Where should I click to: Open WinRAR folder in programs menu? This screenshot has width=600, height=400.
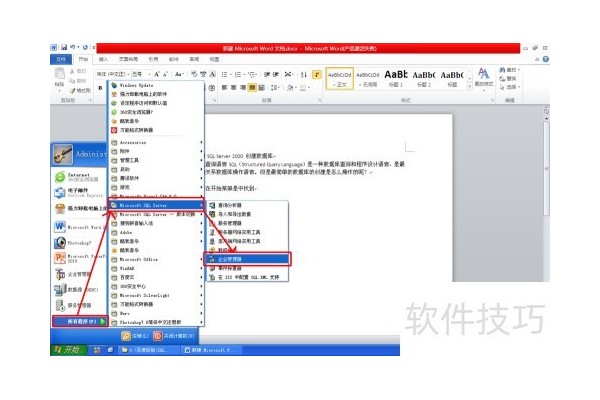click(157, 268)
